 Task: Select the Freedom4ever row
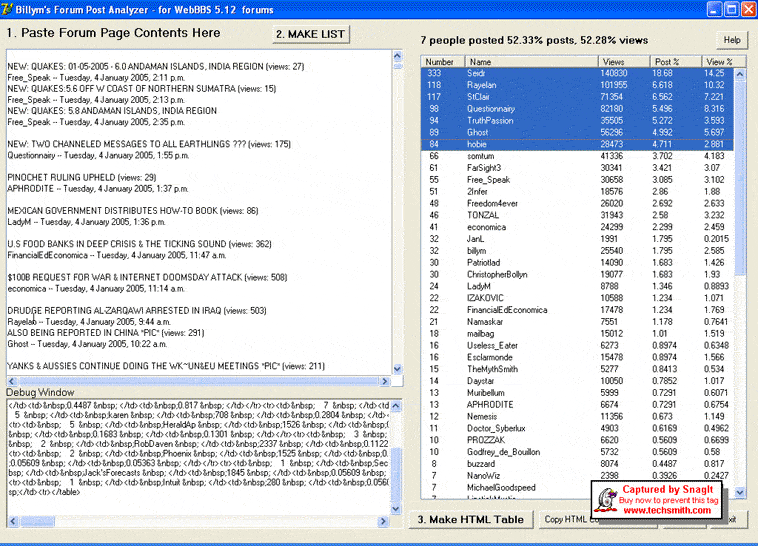pos(577,204)
